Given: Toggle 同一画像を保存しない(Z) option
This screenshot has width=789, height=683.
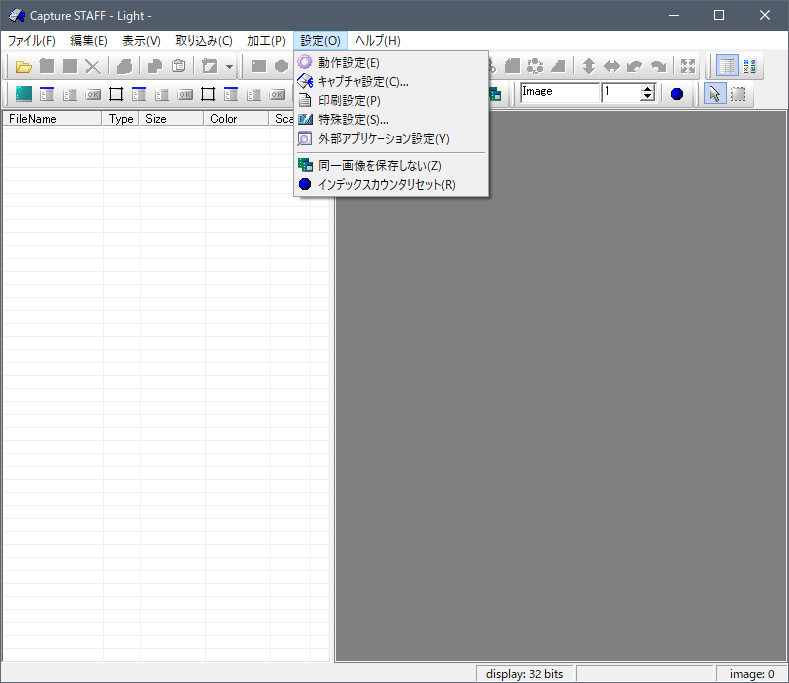Looking at the screenshot, I should [391, 166].
